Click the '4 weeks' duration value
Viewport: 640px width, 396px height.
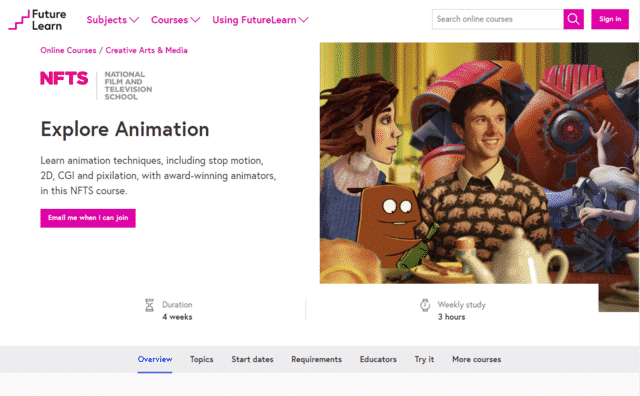coord(177,317)
